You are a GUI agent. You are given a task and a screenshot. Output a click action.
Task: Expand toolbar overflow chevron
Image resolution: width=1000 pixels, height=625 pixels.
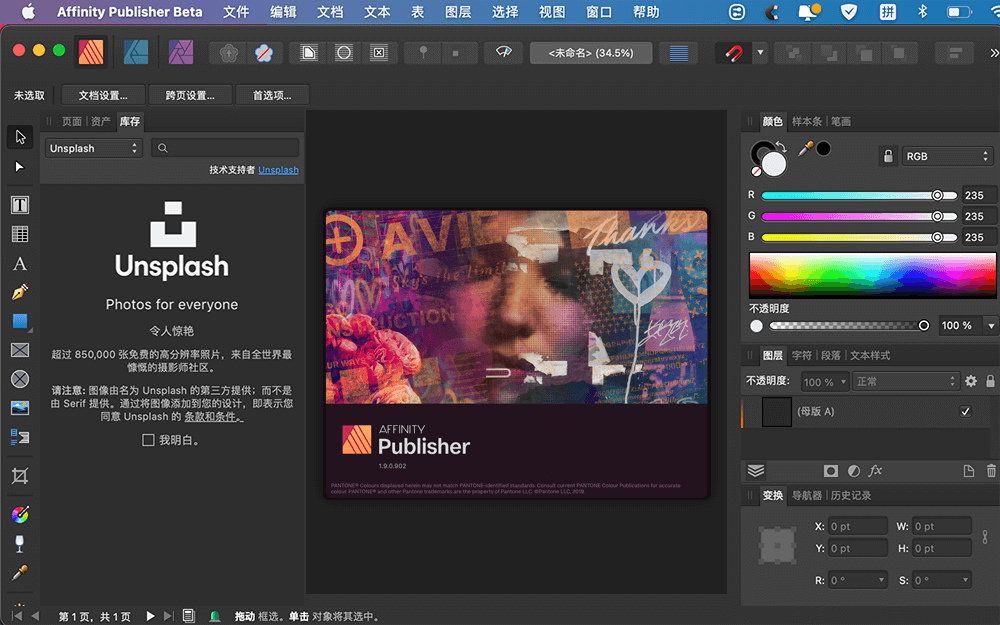pos(994,53)
